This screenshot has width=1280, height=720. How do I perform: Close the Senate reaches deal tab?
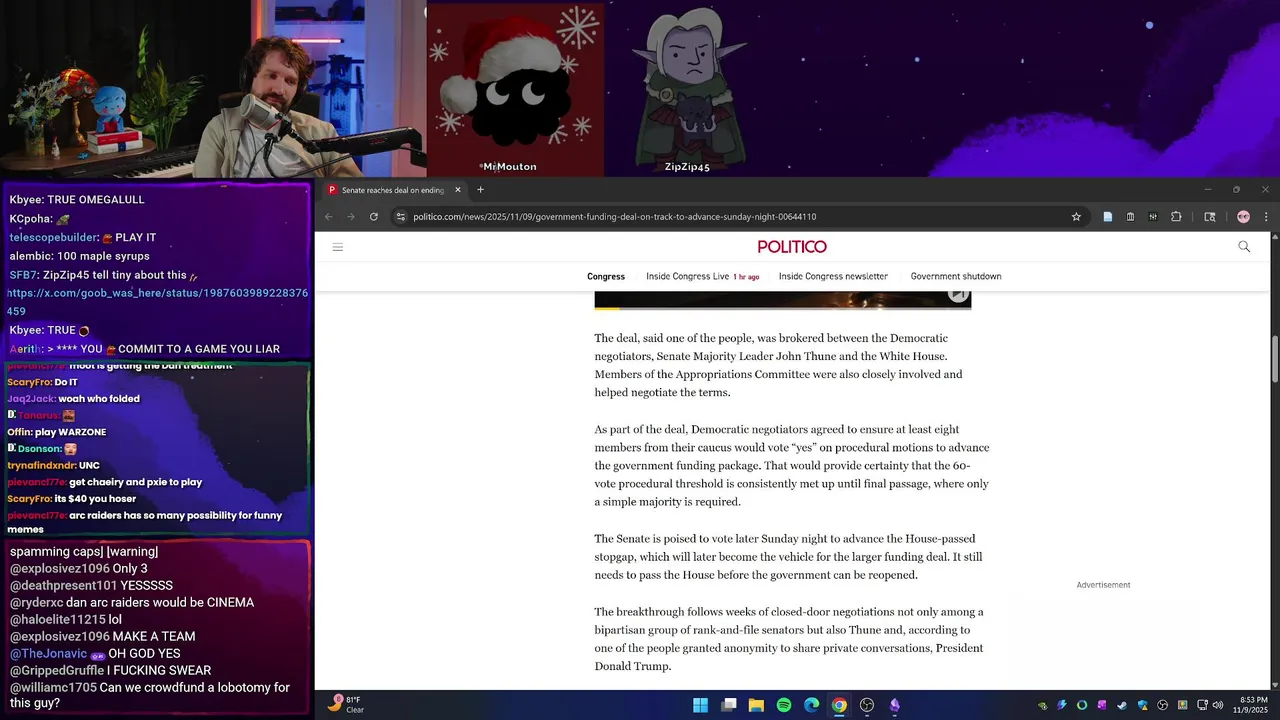coord(458,190)
